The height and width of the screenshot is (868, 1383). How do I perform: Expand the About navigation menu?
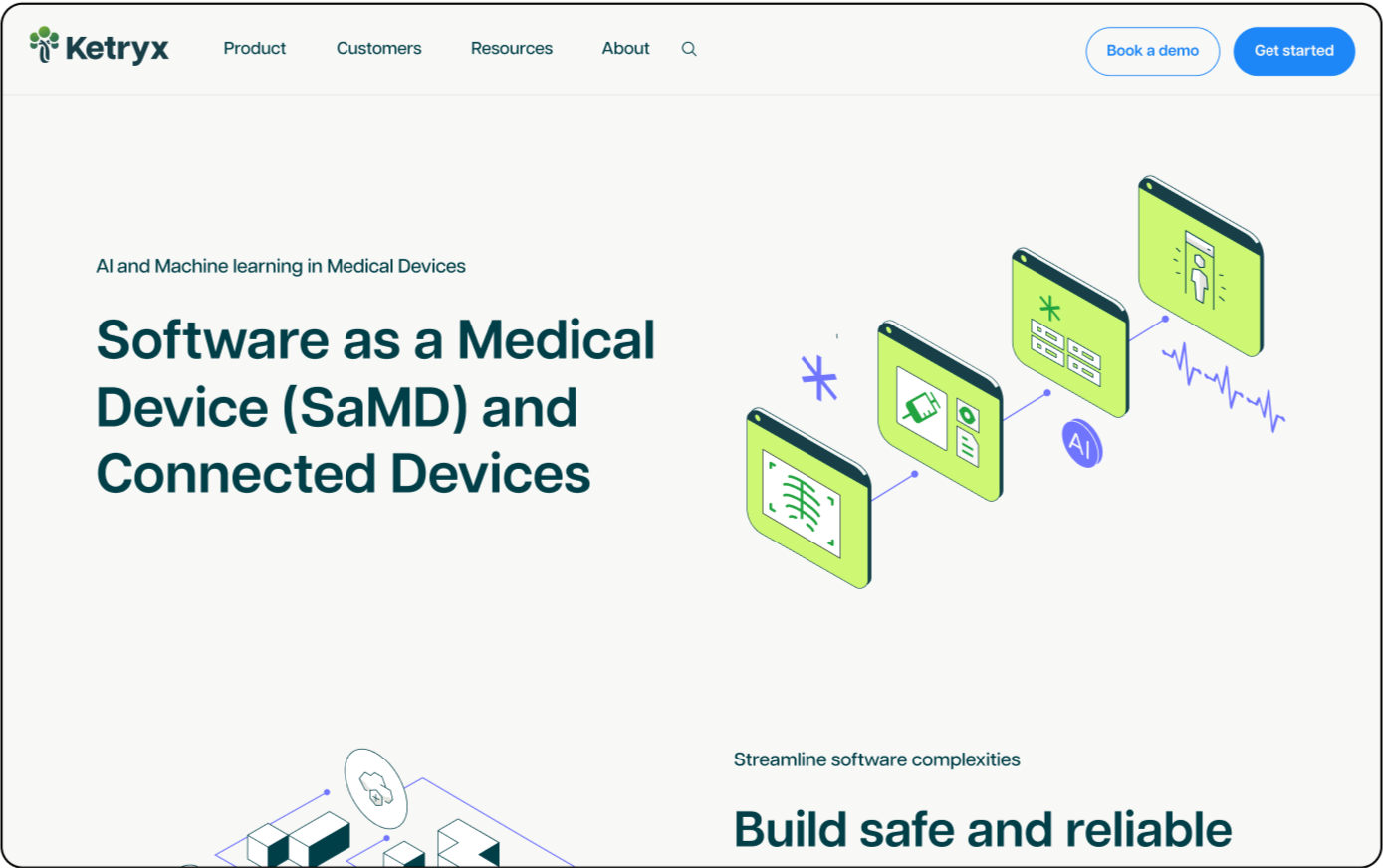[625, 49]
